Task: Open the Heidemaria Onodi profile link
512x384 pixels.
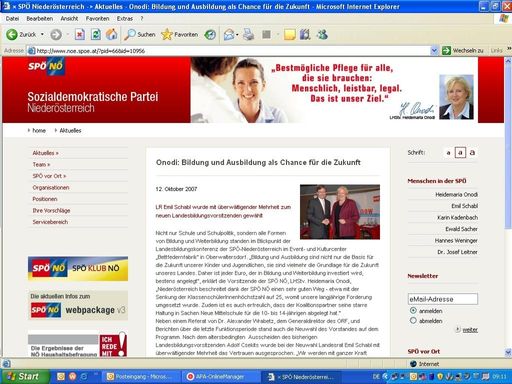Action: [456, 194]
